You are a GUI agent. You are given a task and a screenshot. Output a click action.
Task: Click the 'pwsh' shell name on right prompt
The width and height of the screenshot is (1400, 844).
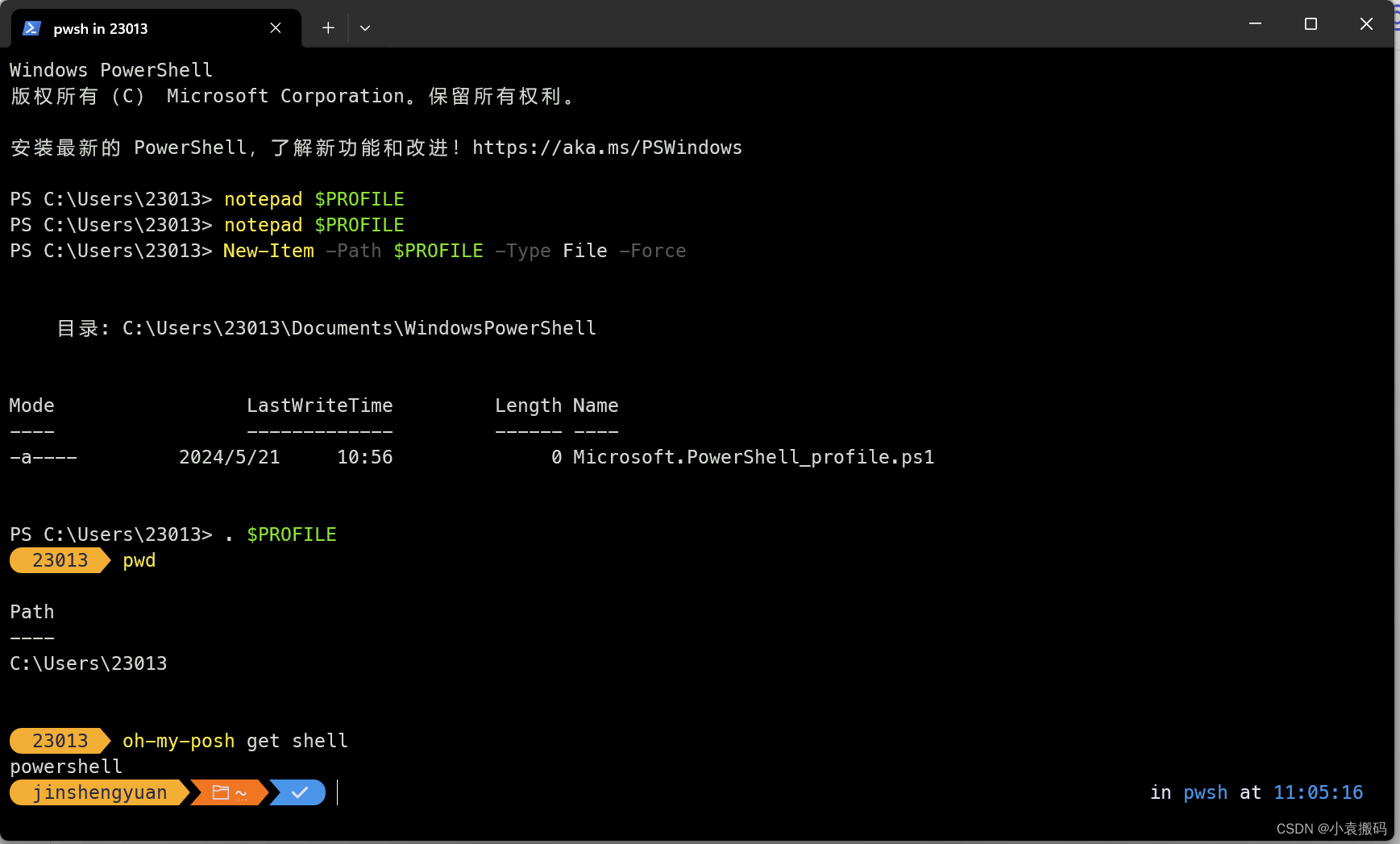click(1205, 792)
